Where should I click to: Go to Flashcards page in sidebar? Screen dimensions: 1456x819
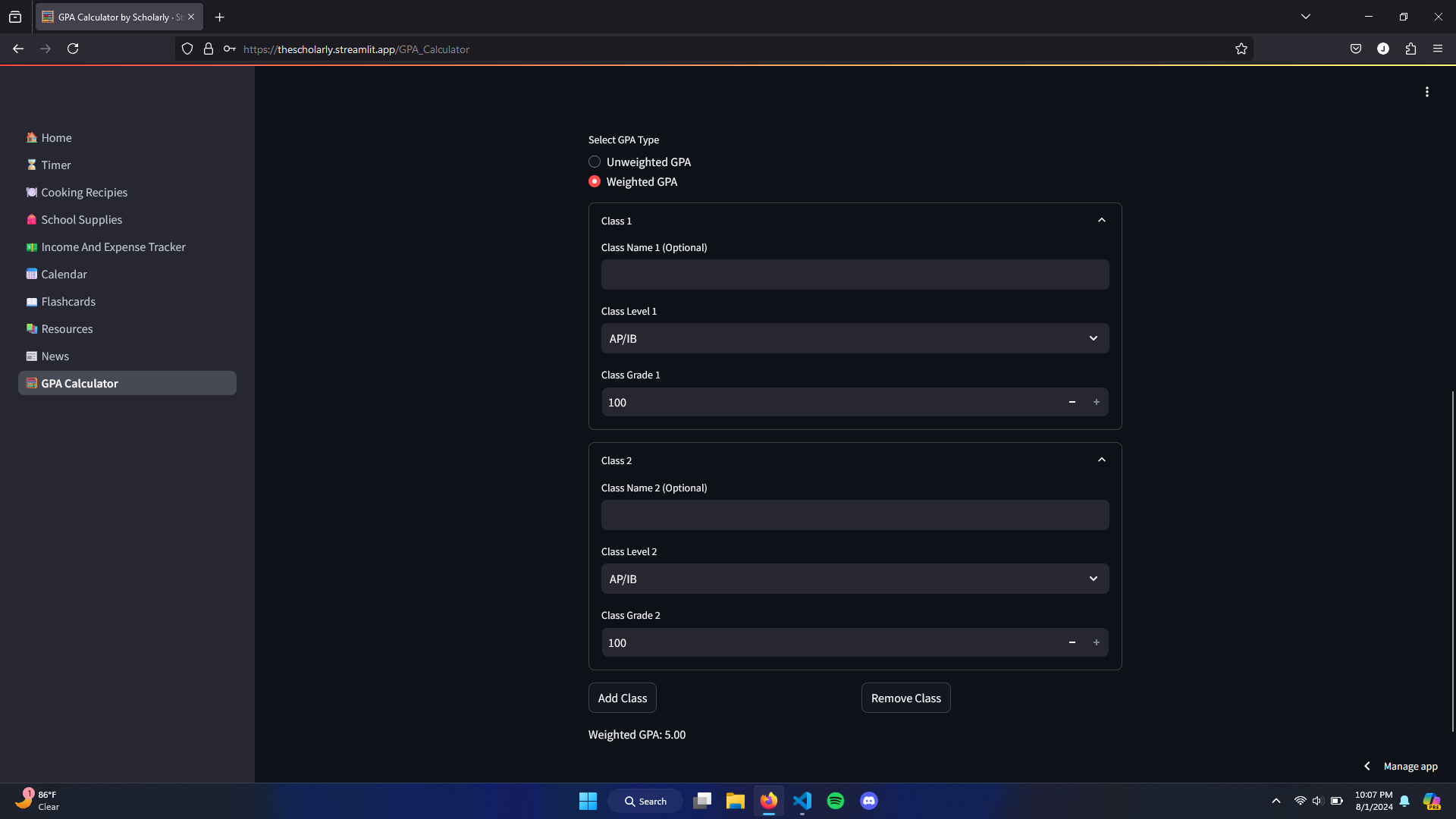[x=68, y=302]
